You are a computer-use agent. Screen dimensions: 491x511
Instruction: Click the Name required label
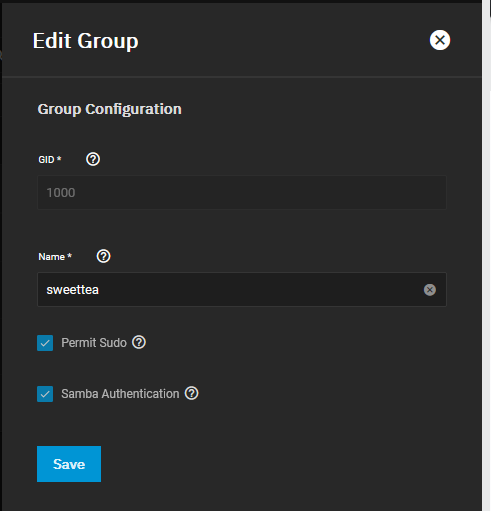[x=55, y=256]
